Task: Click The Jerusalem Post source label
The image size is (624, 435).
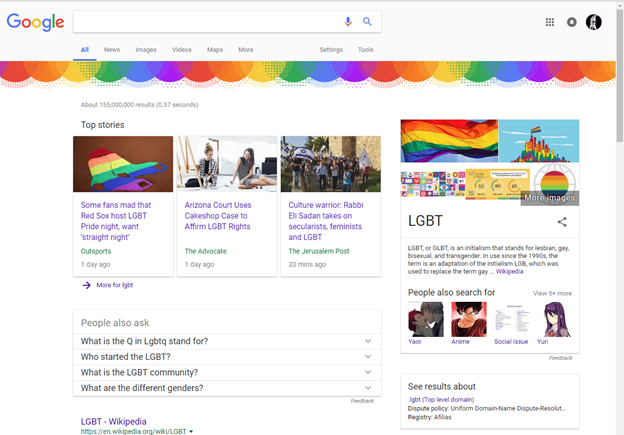Action: coord(319,251)
